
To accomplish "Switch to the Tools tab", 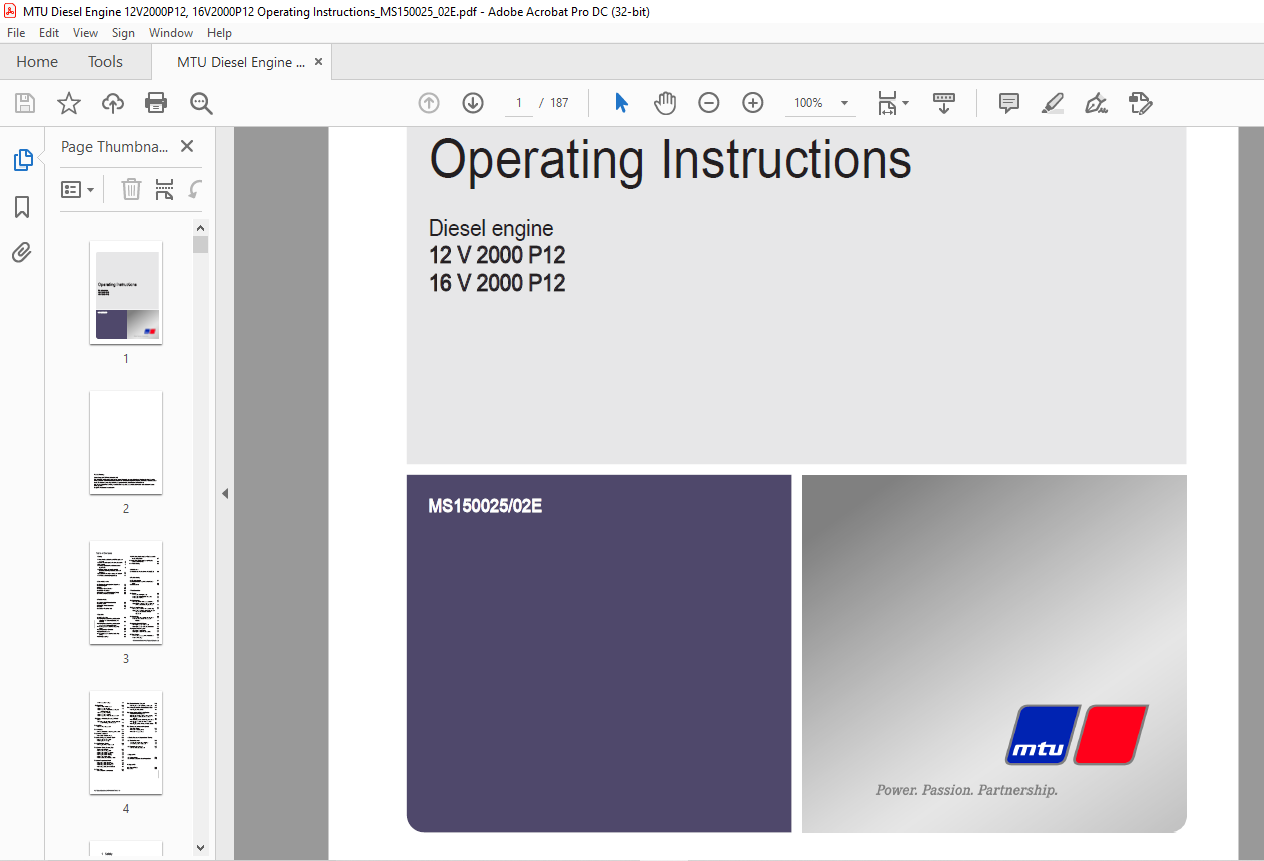I will pos(105,62).
